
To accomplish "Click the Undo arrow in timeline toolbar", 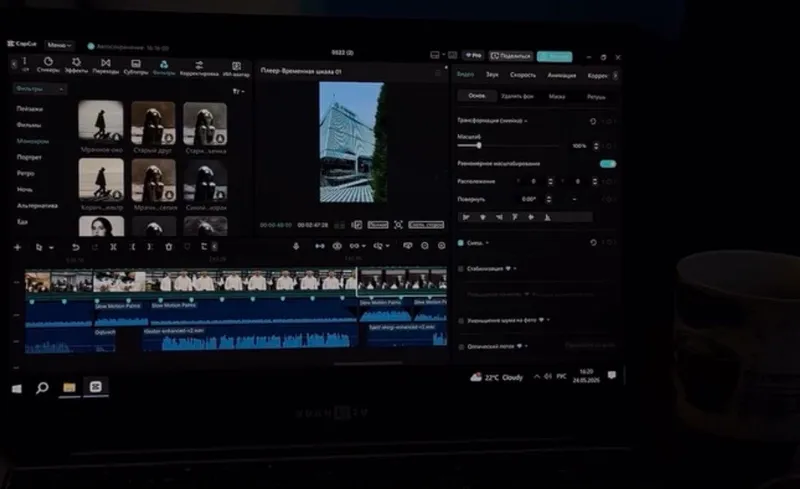I will pyautogui.click(x=76, y=247).
